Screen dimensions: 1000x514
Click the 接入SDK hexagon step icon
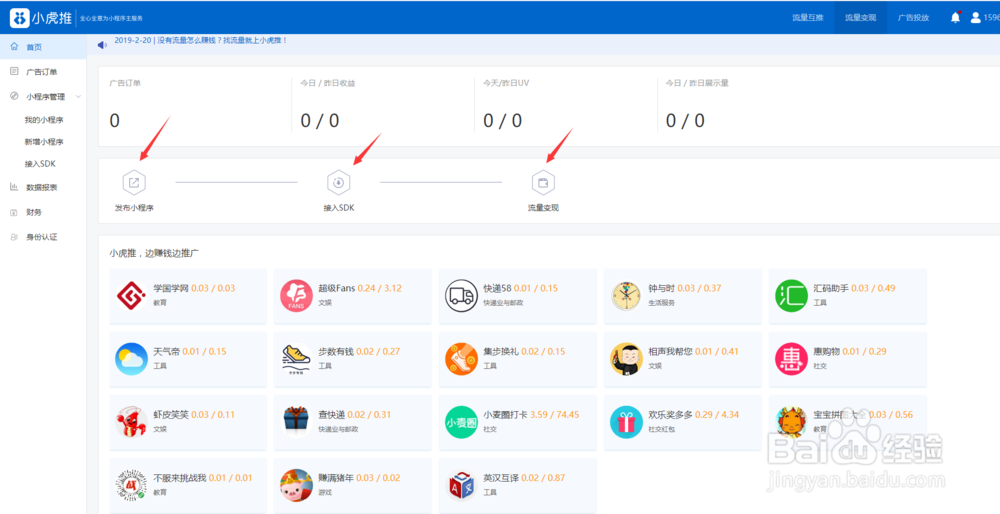point(339,182)
